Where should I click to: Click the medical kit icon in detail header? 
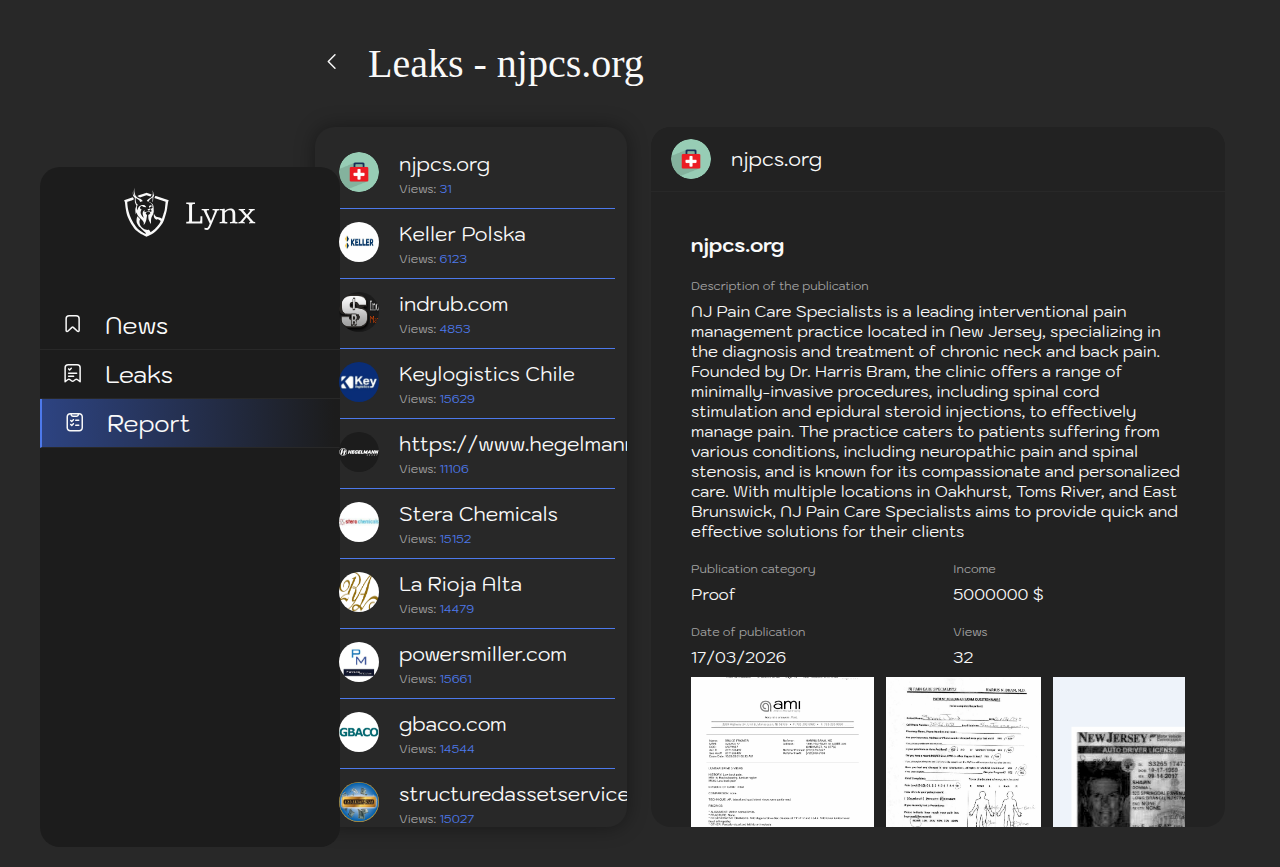(x=691, y=160)
